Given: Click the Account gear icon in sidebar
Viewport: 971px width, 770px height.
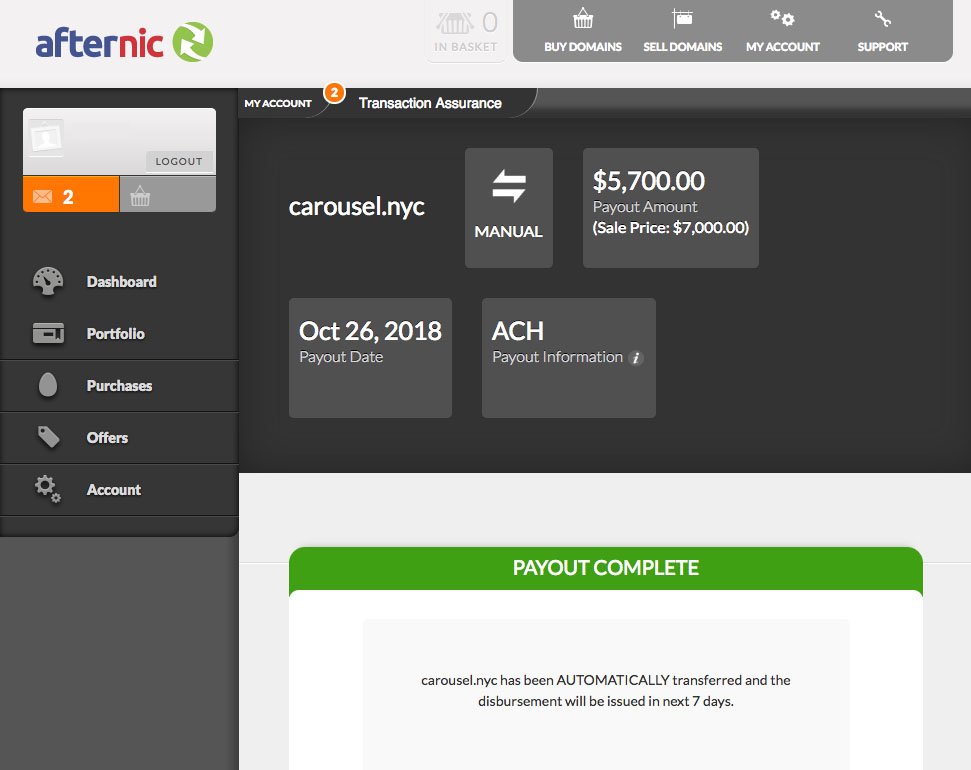Looking at the screenshot, I should [x=48, y=489].
